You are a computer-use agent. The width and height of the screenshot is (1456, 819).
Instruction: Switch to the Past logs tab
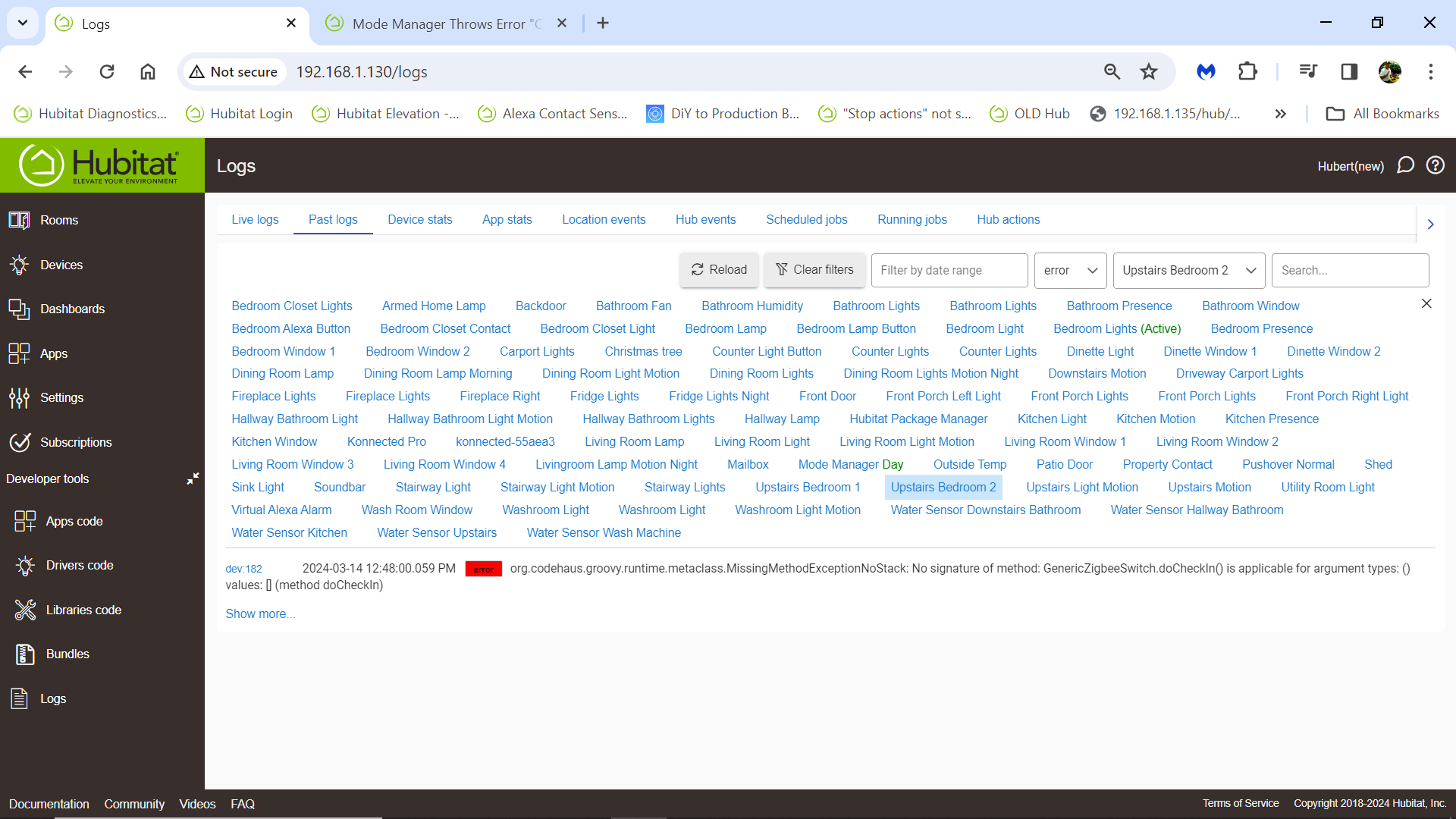[333, 219]
